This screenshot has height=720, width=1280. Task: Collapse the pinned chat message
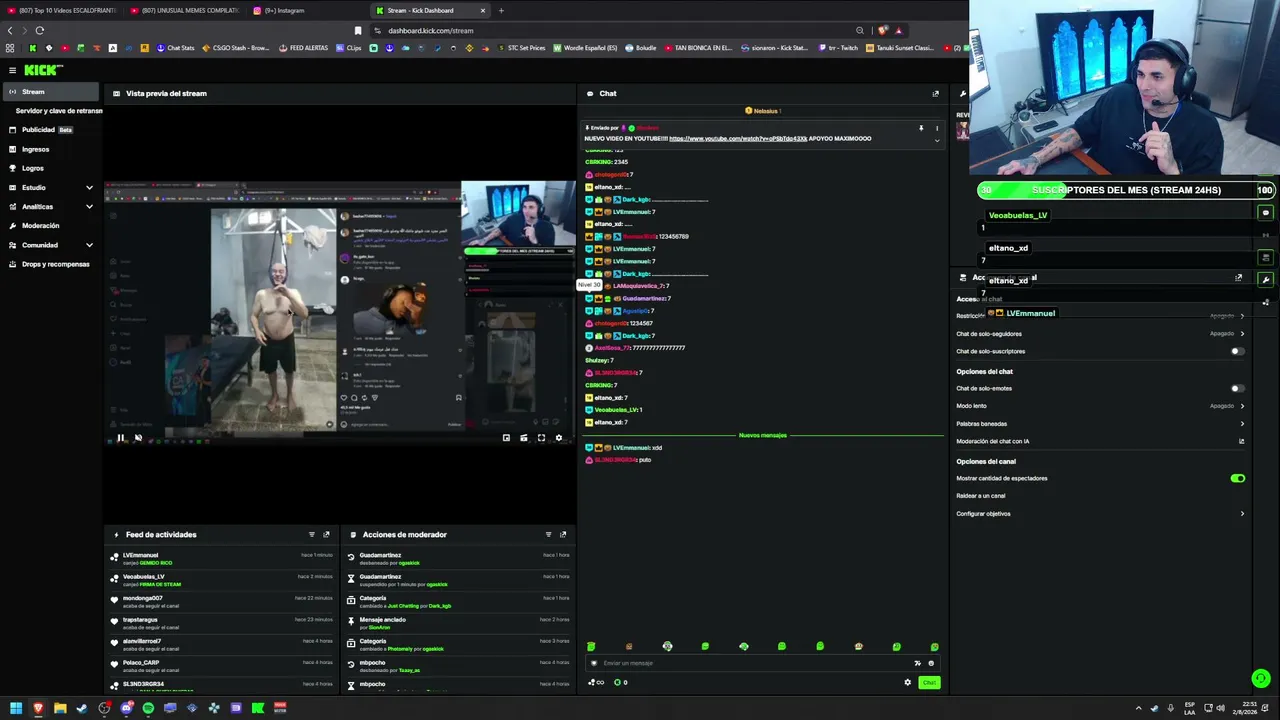point(937,140)
